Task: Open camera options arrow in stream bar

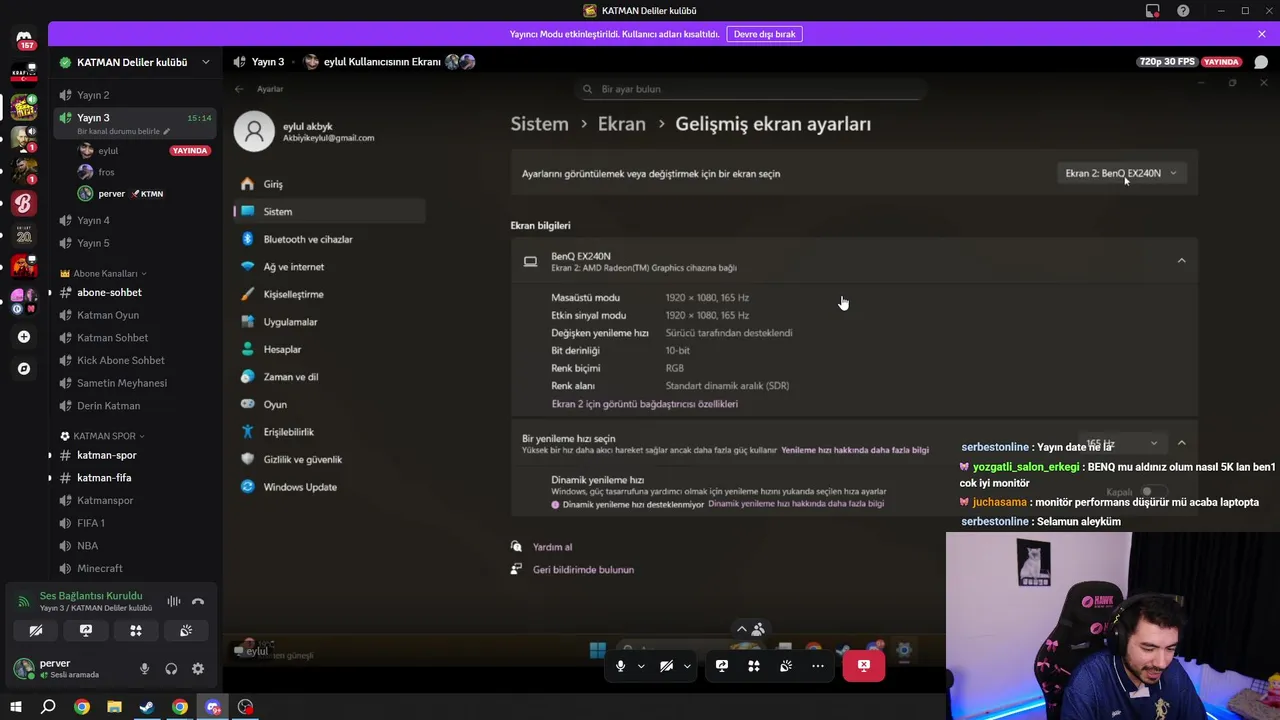Action: (687, 666)
